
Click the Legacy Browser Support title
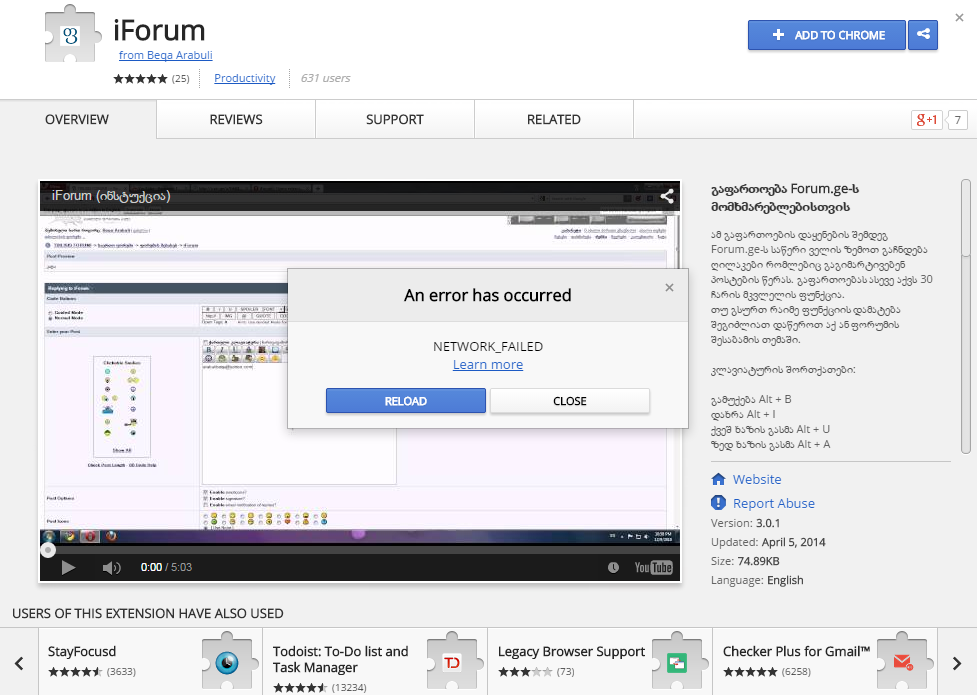[x=571, y=651]
